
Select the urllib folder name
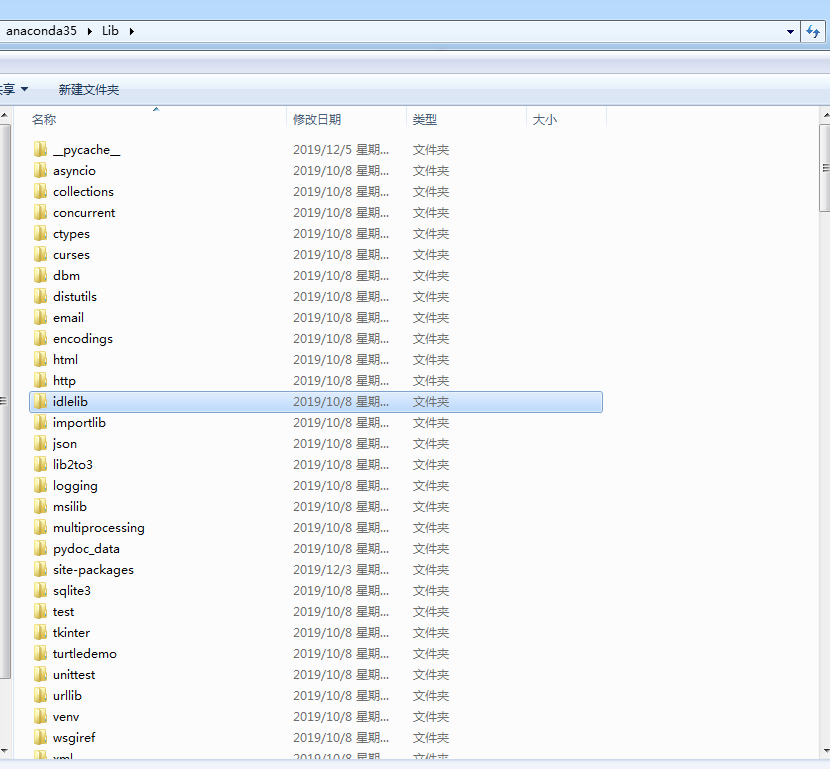67,695
